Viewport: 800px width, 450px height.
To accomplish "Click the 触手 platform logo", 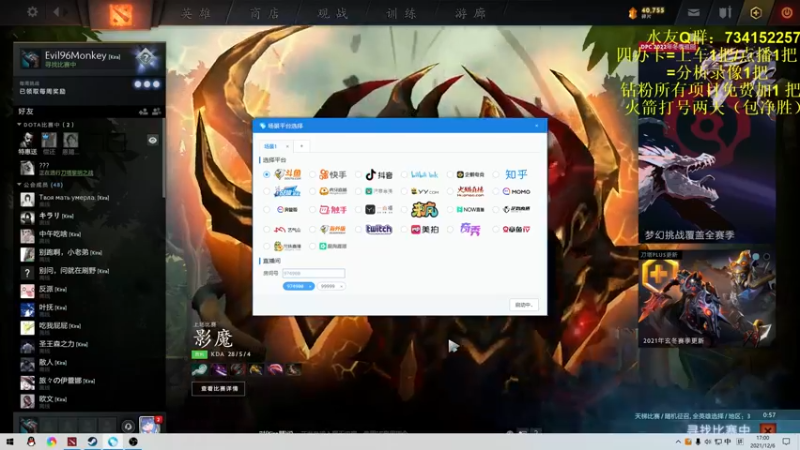I will (x=333, y=209).
